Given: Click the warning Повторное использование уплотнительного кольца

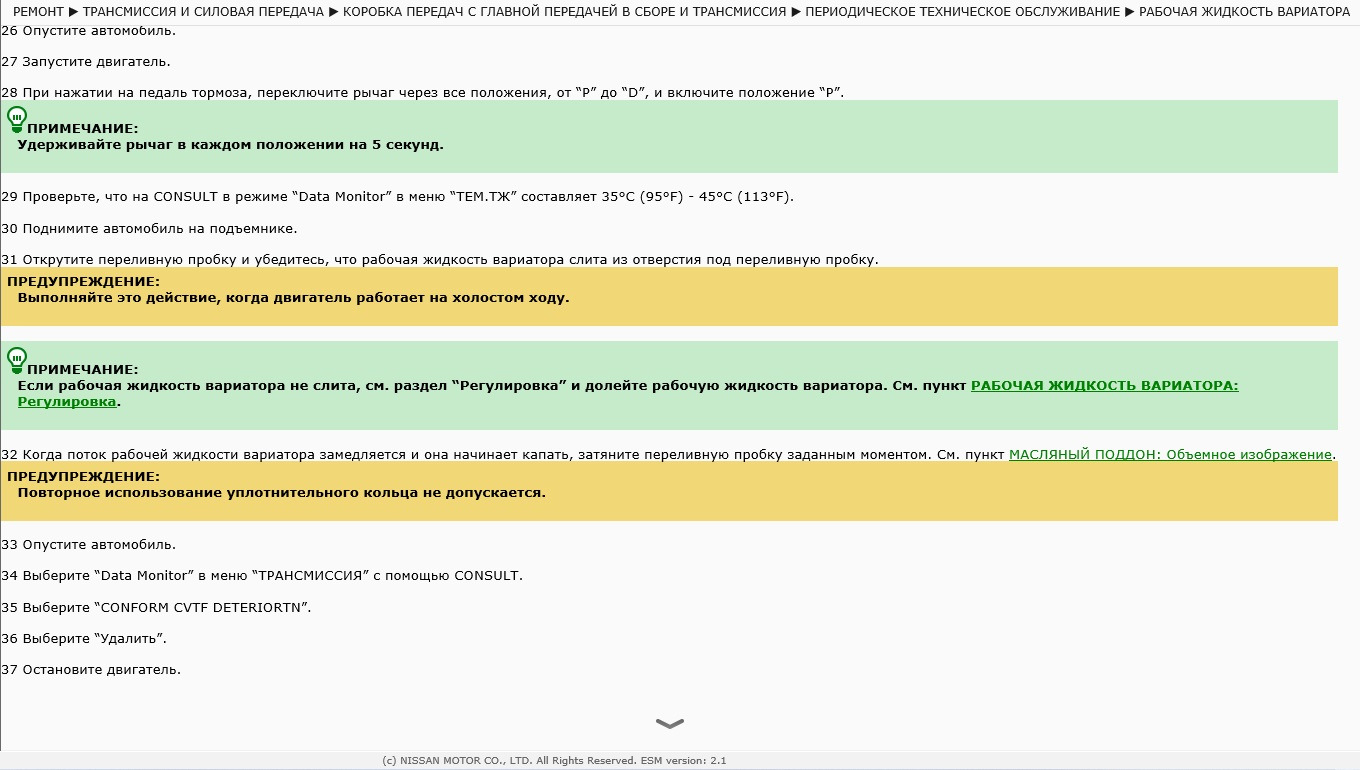Looking at the screenshot, I should pyautogui.click(x=281, y=493).
